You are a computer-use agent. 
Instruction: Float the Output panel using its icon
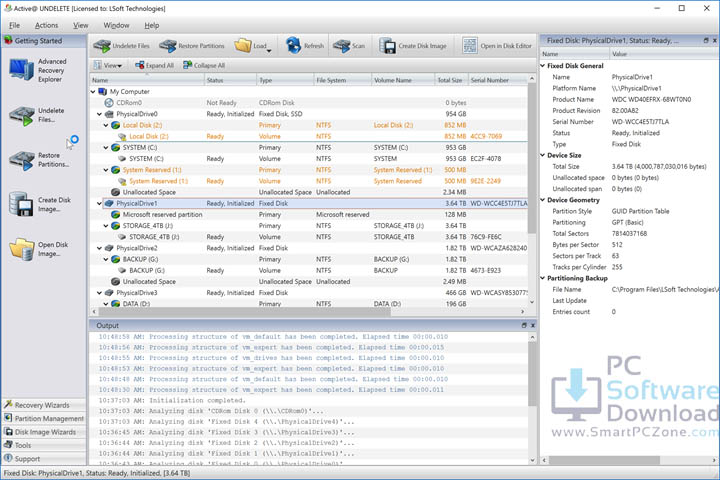click(524, 325)
